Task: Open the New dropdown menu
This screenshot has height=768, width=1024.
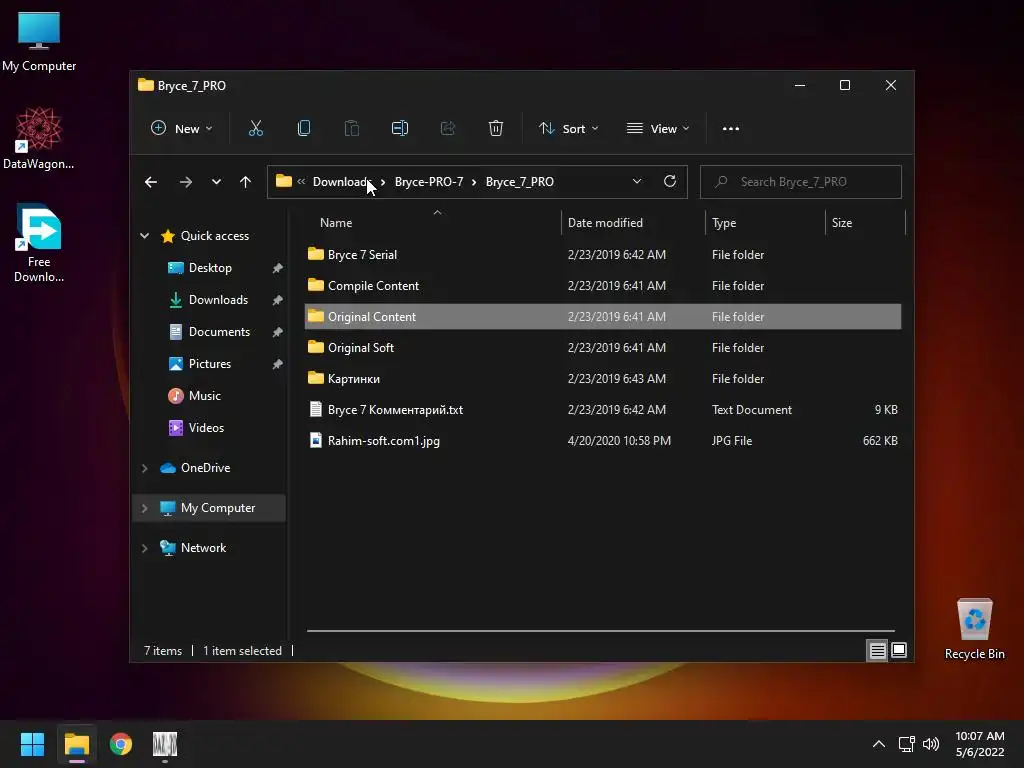Action: click(182, 129)
